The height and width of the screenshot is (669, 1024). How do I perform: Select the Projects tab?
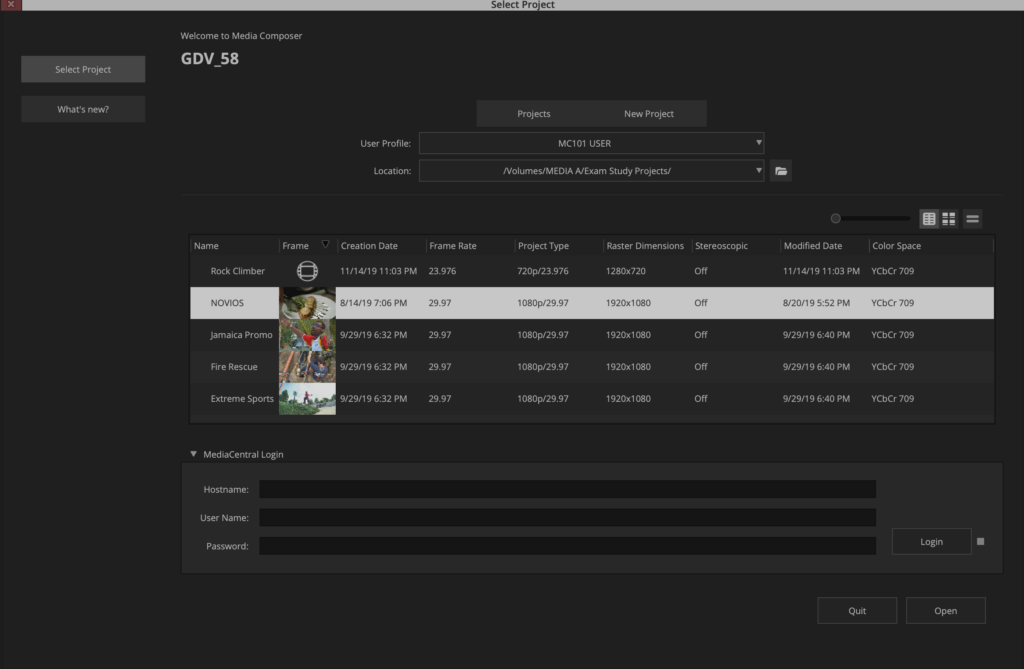click(533, 113)
